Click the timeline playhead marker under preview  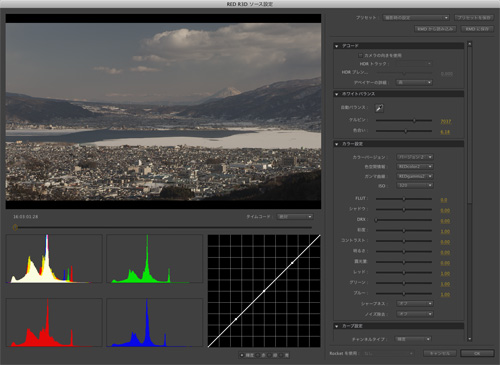pyautogui.click(x=15, y=227)
